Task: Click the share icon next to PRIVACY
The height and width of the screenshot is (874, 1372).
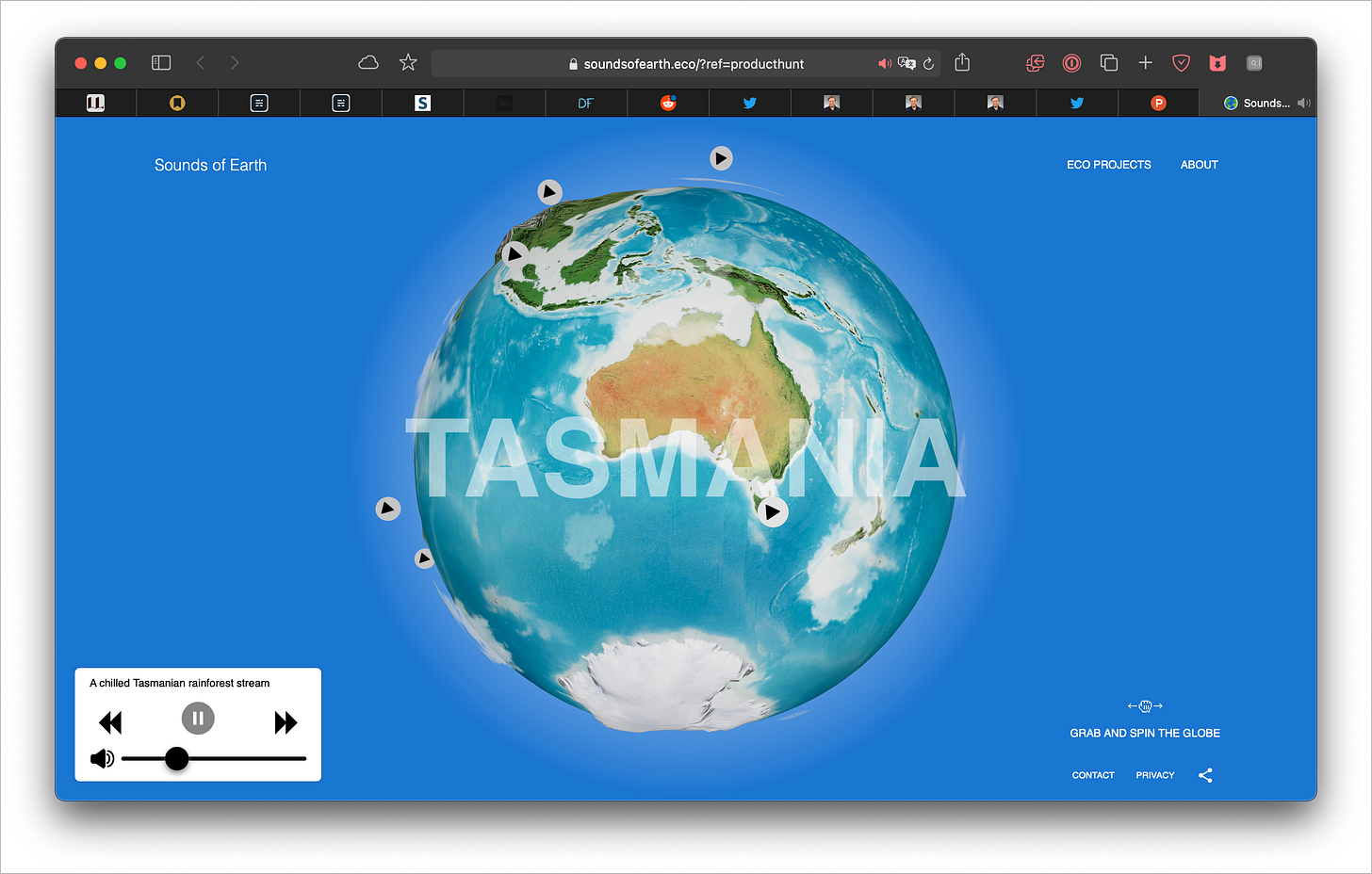Action: tap(1205, 775)
